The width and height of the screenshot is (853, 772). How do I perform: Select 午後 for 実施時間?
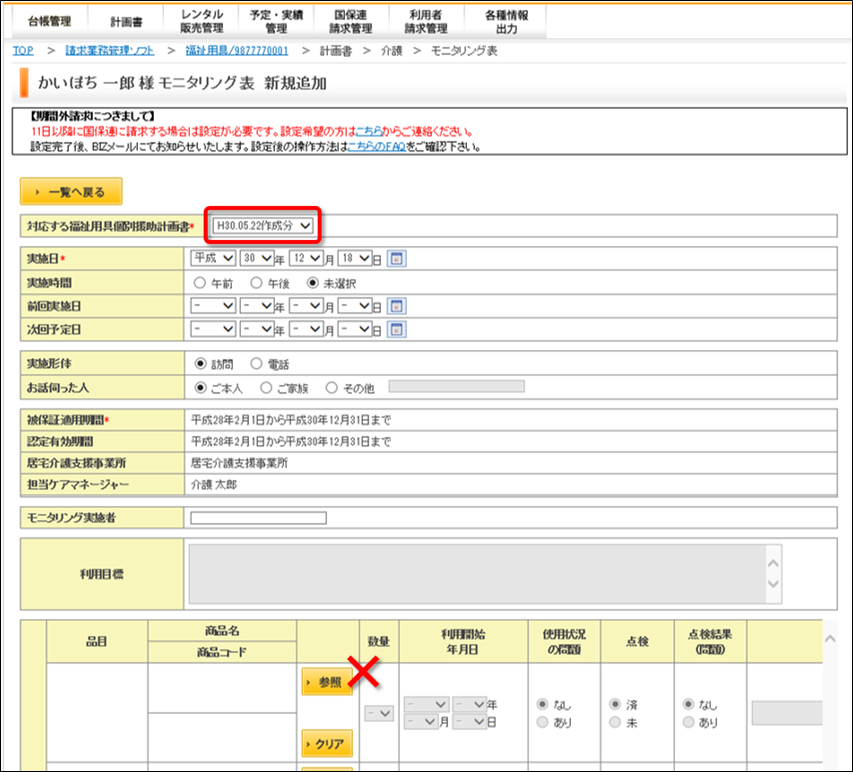click(x=256, y=283)
